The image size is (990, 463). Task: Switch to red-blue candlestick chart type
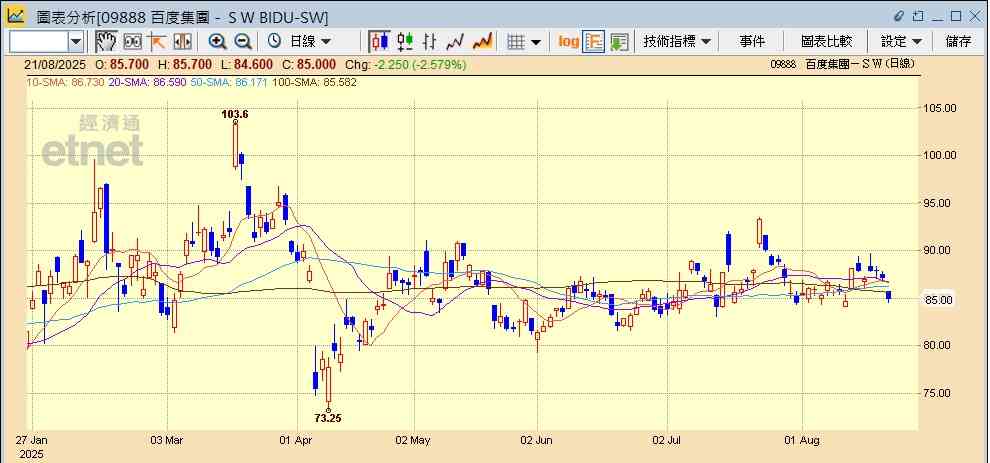[379, 42]
